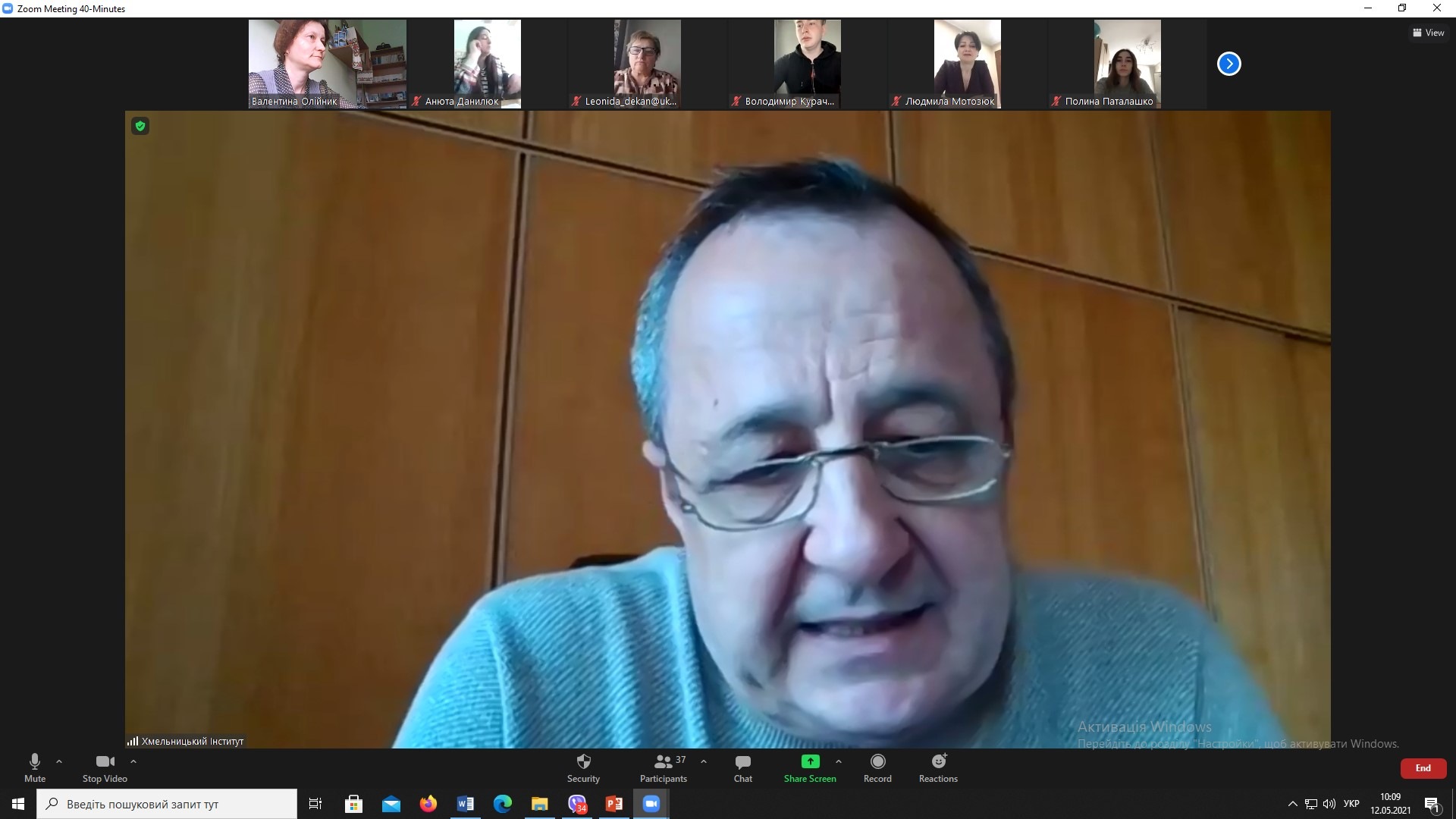Select Валентина Олійник video thumbnail
Viewport: 1456px width, 819px height.
327,64
